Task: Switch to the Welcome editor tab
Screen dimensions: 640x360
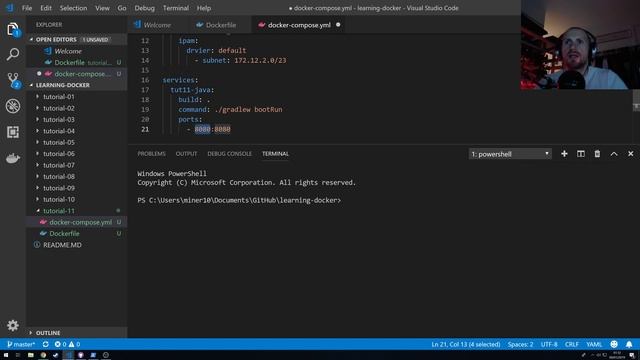Action: 157,25
